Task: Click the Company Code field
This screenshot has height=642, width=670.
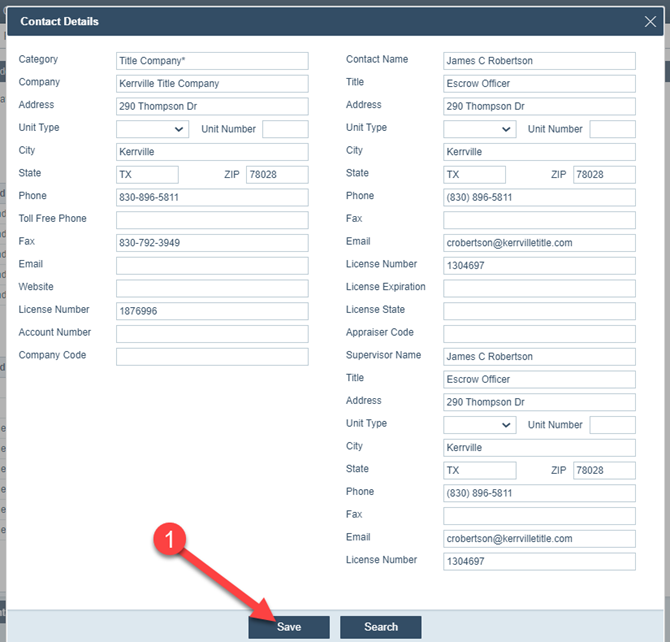Action: tap(212, 357)
